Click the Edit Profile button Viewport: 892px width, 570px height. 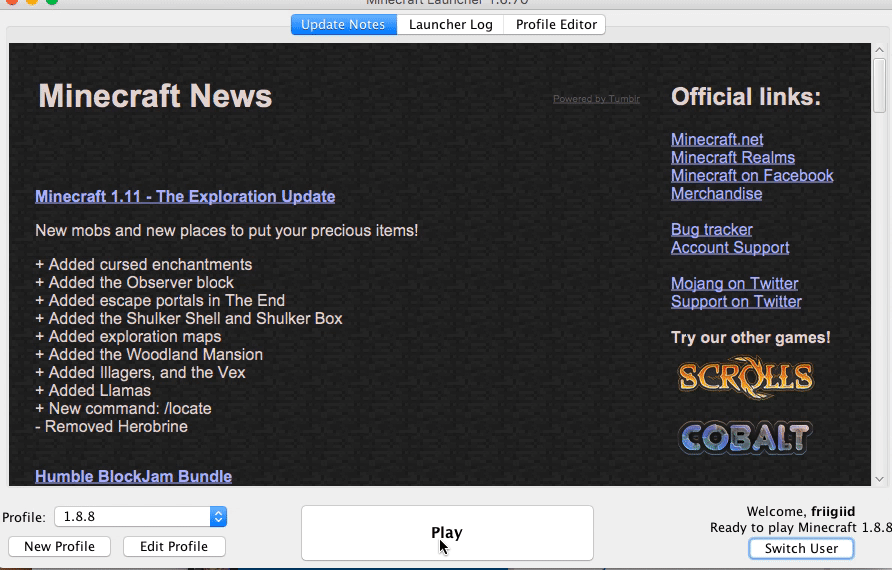tap(174, 547)
